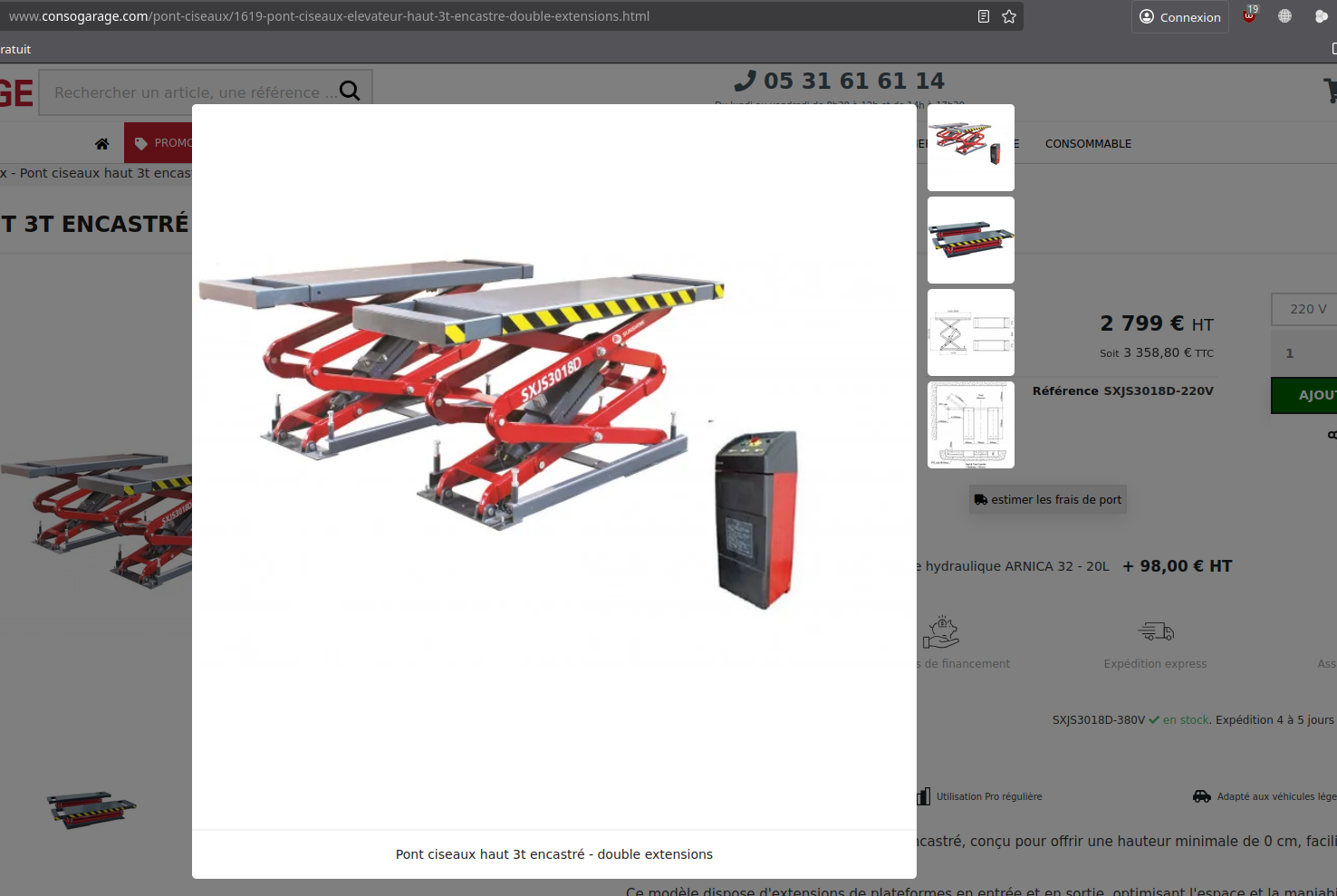The height and width of the screenshot is (896, 1337).
Task: Click the home icon in navigation
Action: point(102,144)
